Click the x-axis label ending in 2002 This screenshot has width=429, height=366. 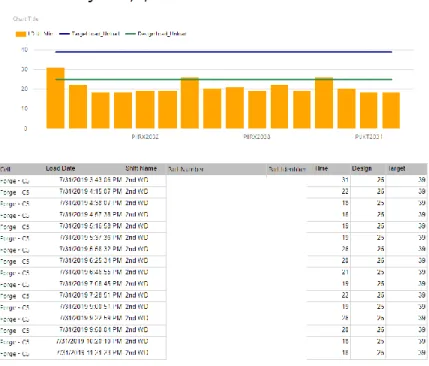coord(145,137)
